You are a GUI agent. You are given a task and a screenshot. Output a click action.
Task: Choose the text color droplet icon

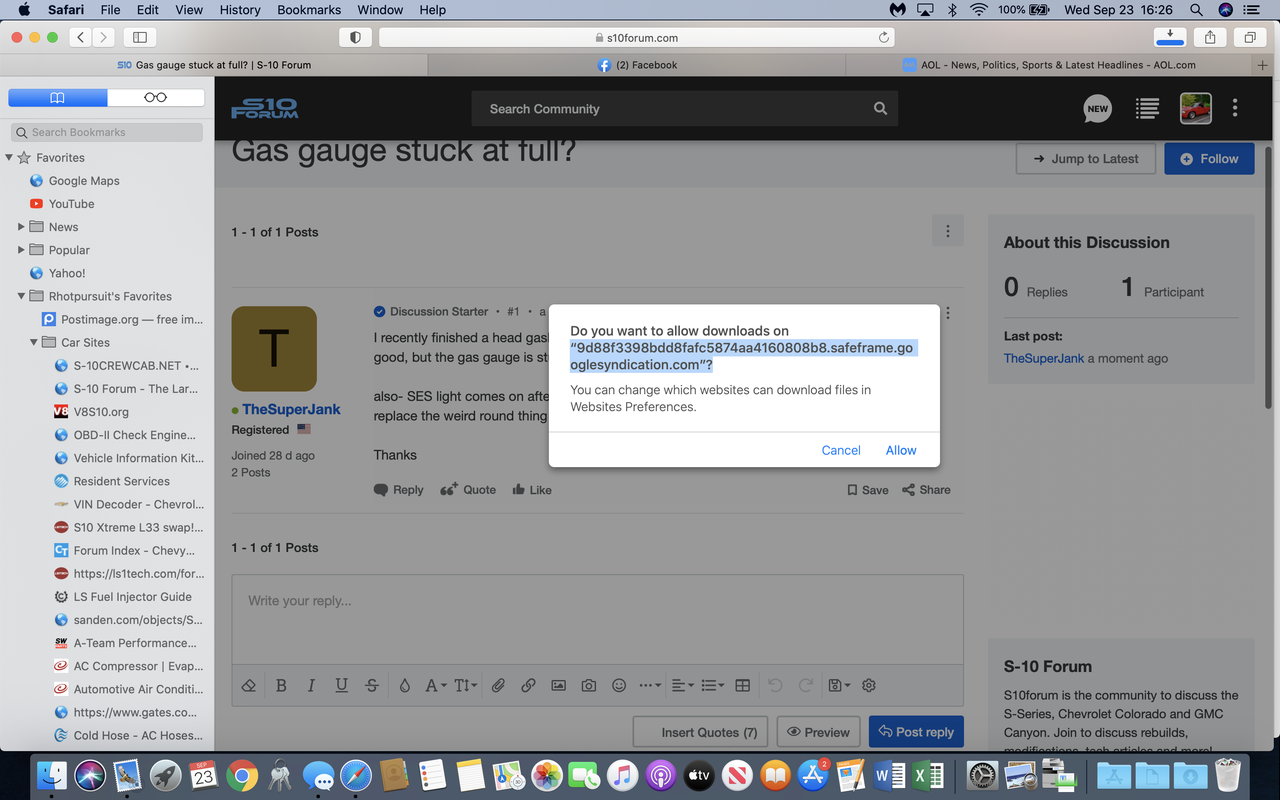(404, 685)
